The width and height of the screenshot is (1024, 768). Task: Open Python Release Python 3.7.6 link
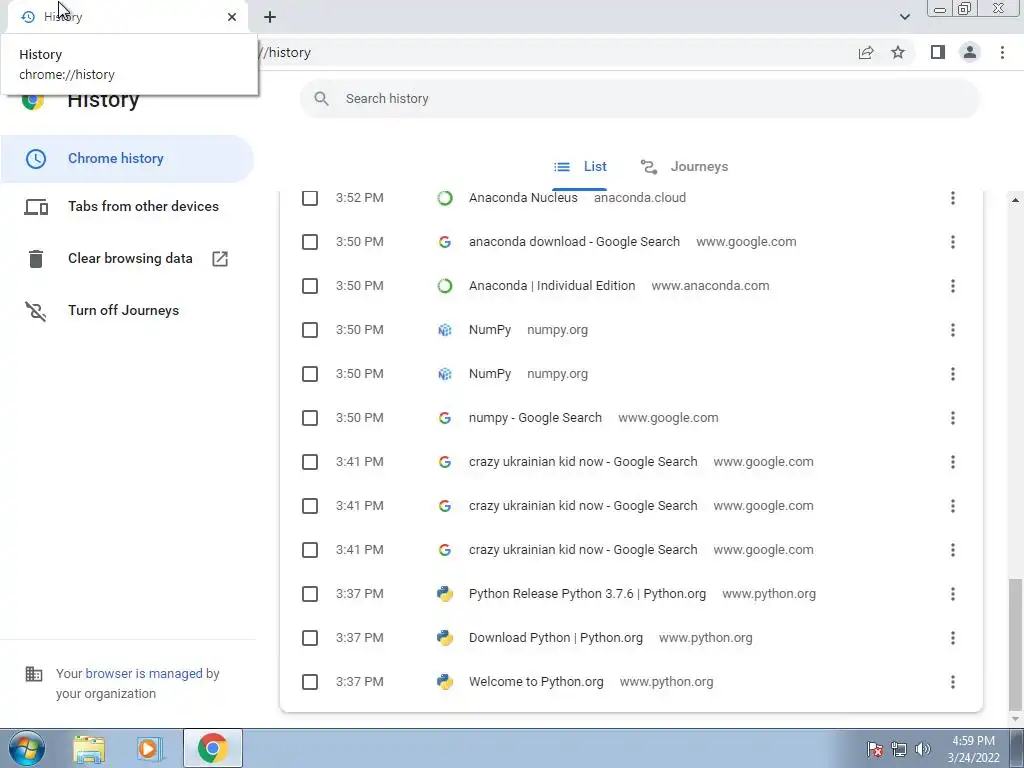587,594
